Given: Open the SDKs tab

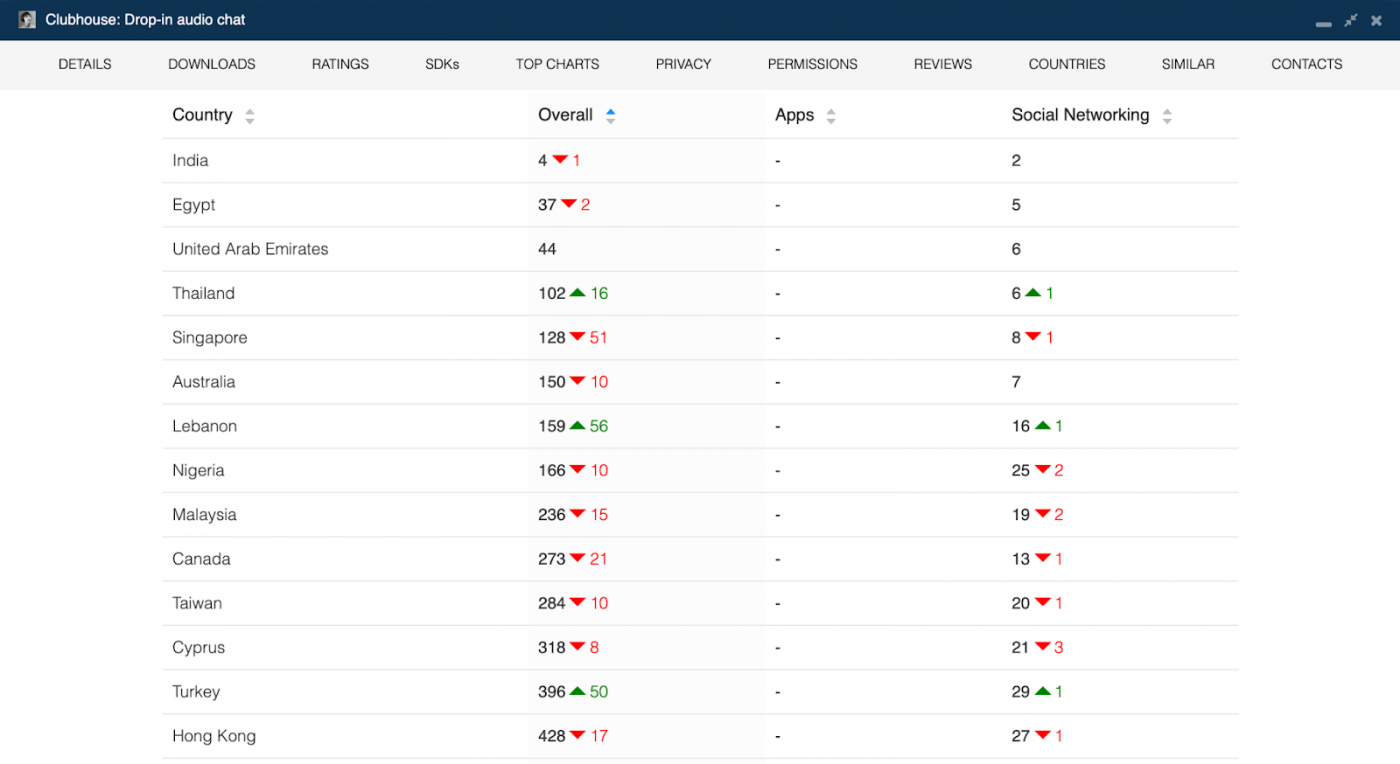Looking at the screenshot, I should tap(442, 64).
